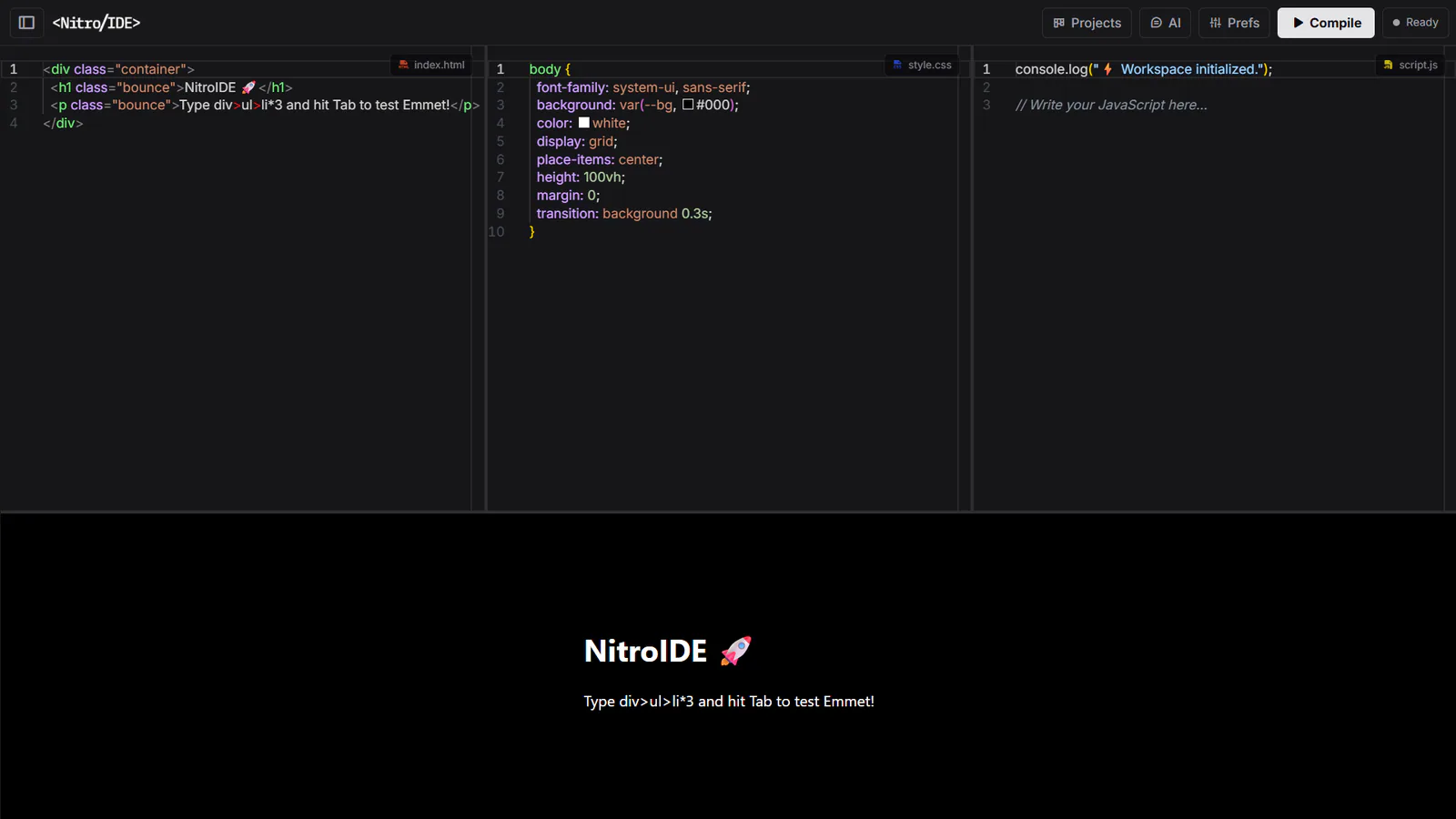Viewport: 1456px width, 819px height.
Task: Click the Emmet hint text in preview
Action: pyautogui.click(x=729, y=702)
